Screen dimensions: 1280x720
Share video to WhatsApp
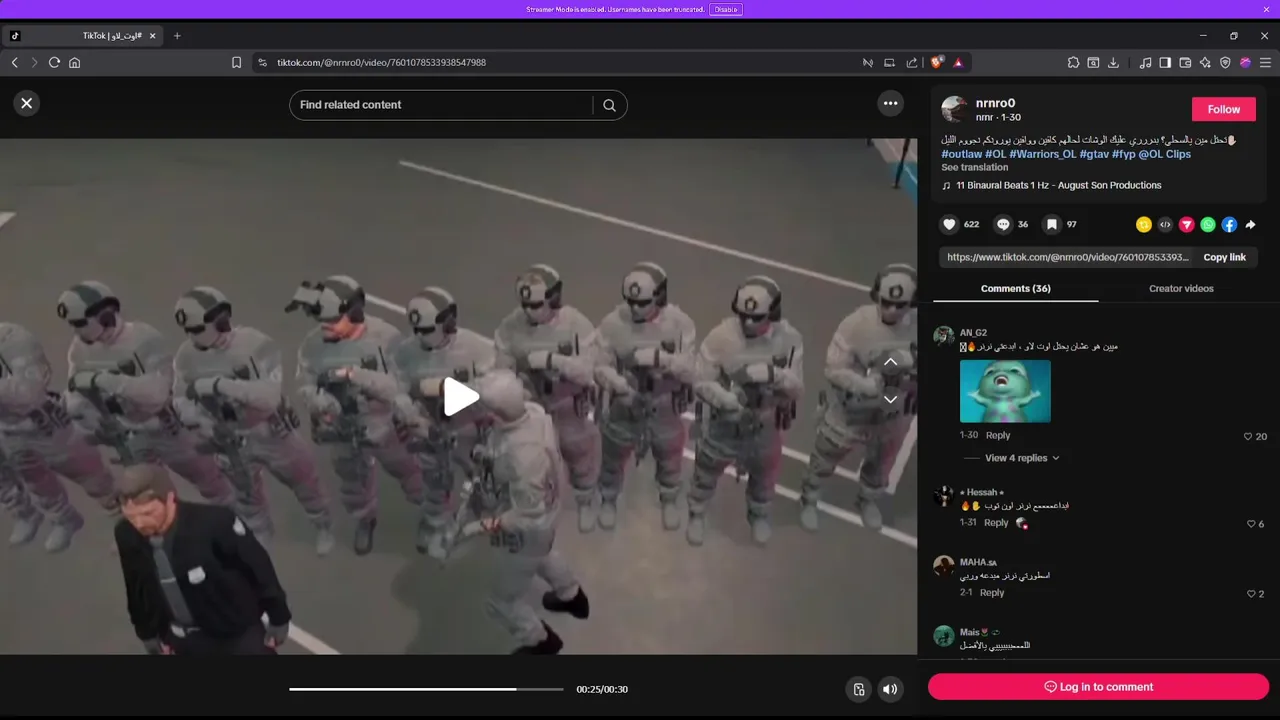[1208, 225]
